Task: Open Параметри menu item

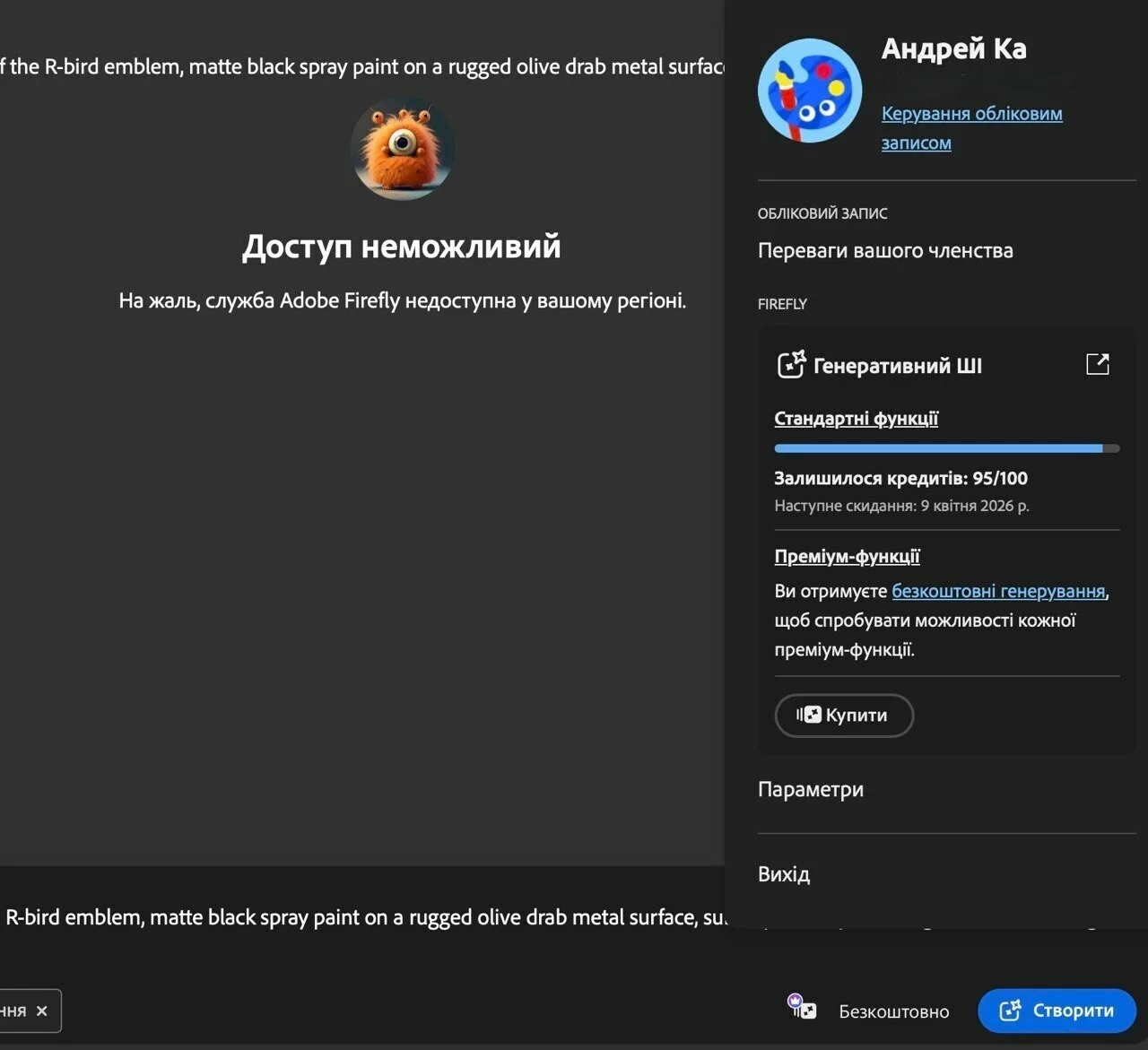Action: click(811, 789)
